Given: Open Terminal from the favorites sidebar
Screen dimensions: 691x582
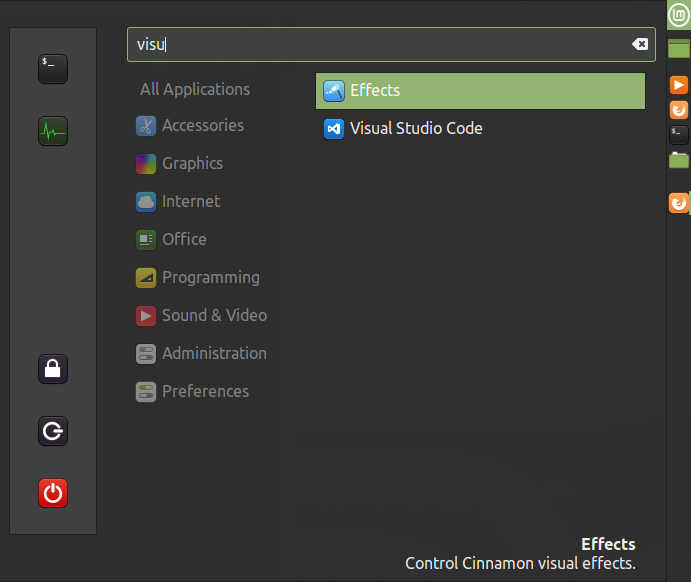Looking at the screenshot, I should [53, 69].
